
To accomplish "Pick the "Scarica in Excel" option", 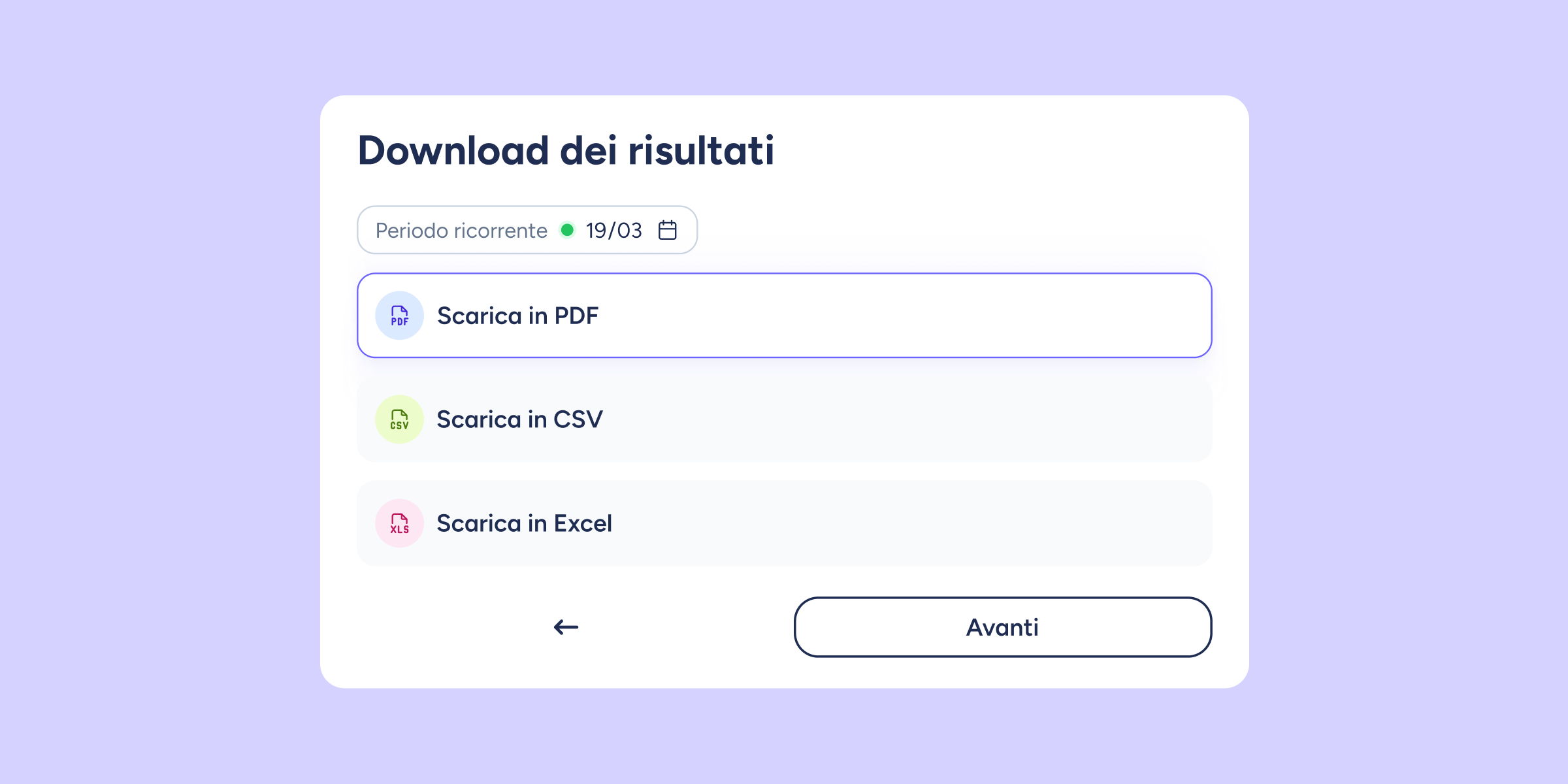I will [x=784, y=523].
